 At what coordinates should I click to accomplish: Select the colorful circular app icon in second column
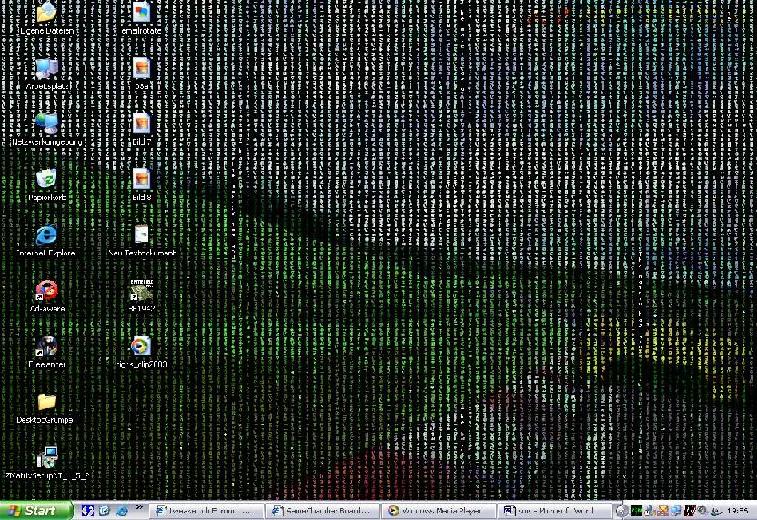(141, 347)
